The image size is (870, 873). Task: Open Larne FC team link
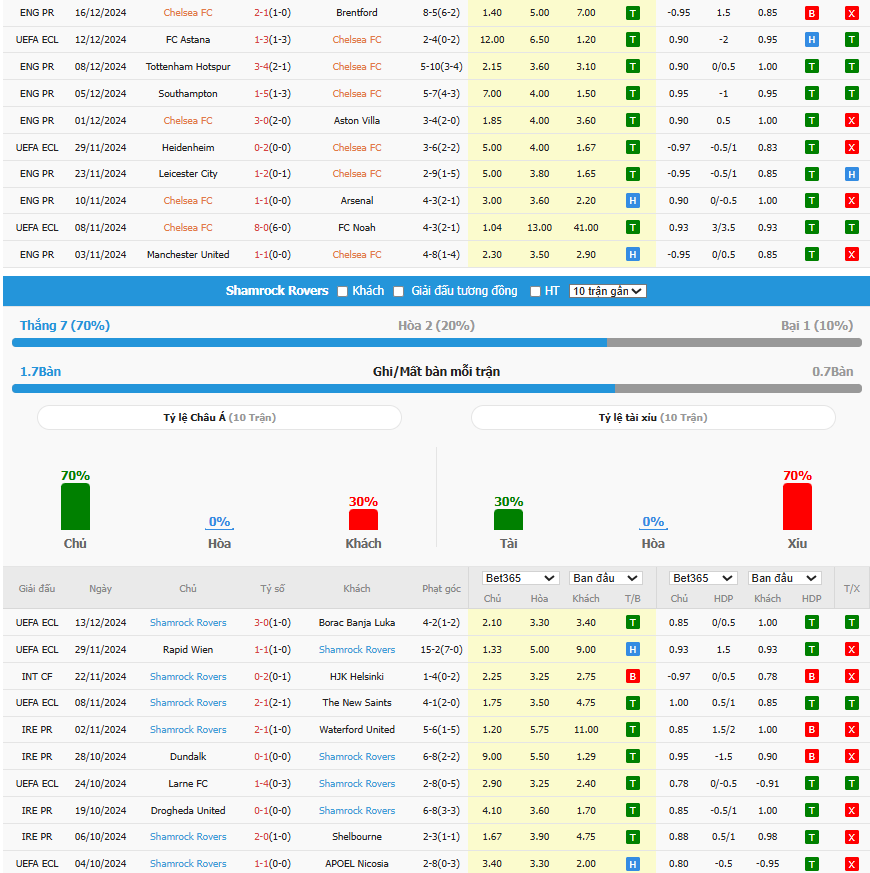pyautogui.click(x=188, y=783)
